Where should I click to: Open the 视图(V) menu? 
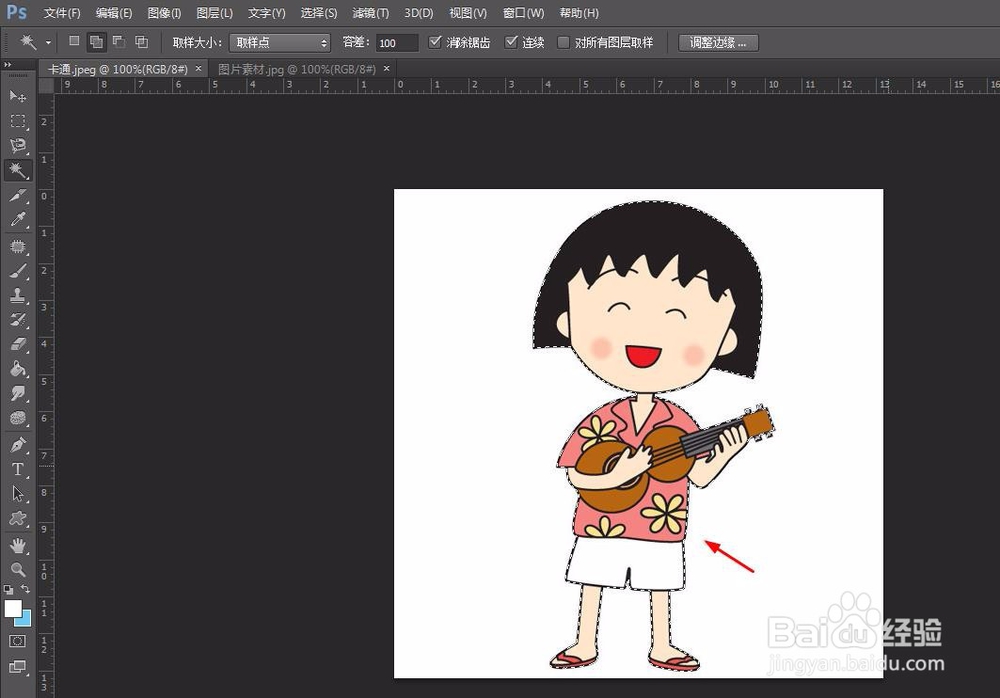pos(467,13)
